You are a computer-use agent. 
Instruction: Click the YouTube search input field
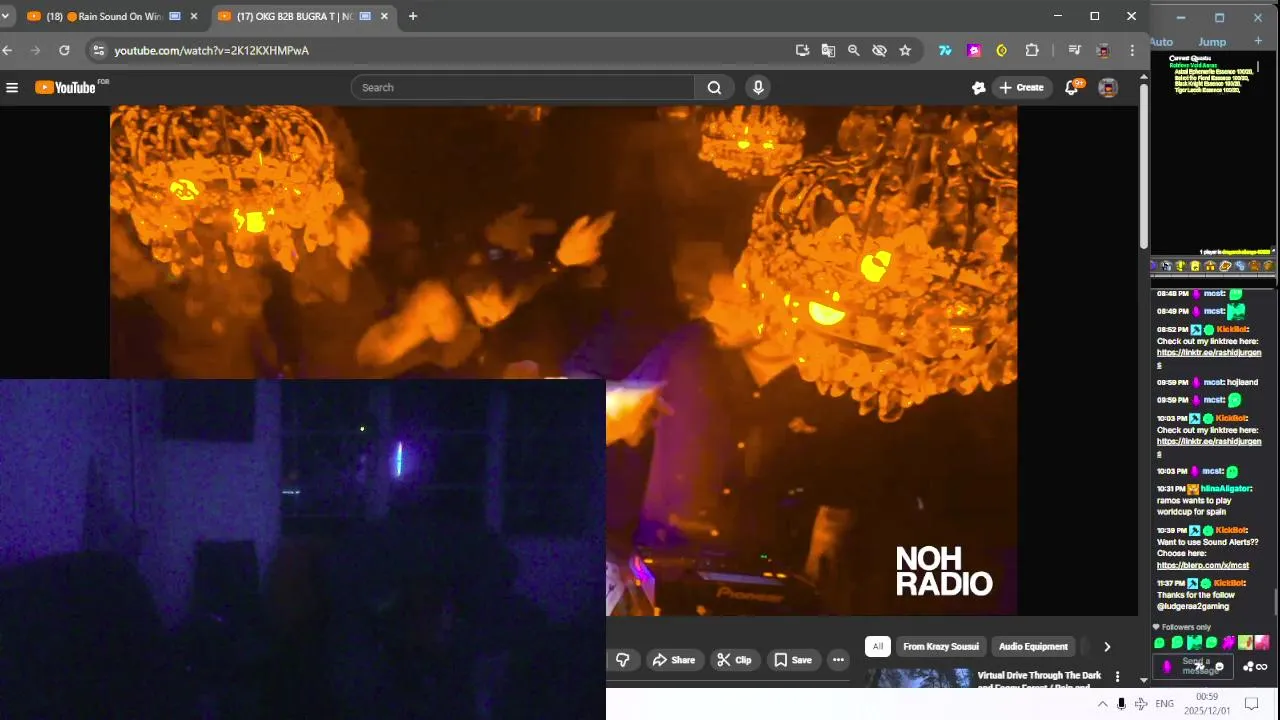tap(523, 88)
